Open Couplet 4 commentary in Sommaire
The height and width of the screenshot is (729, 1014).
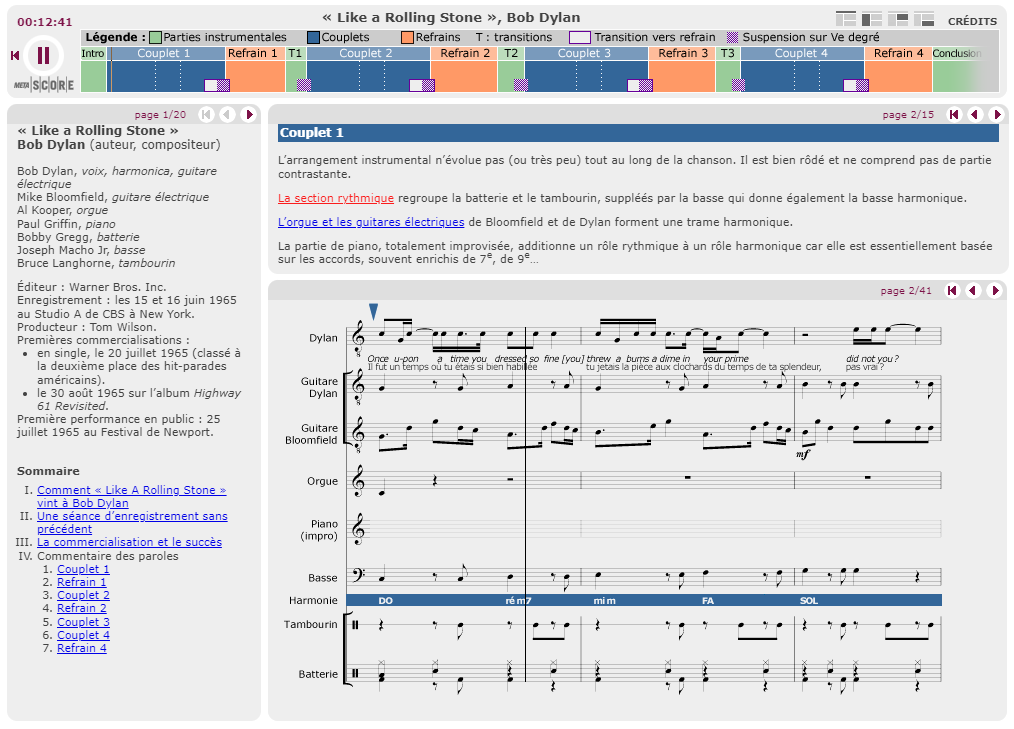point(83,635)
